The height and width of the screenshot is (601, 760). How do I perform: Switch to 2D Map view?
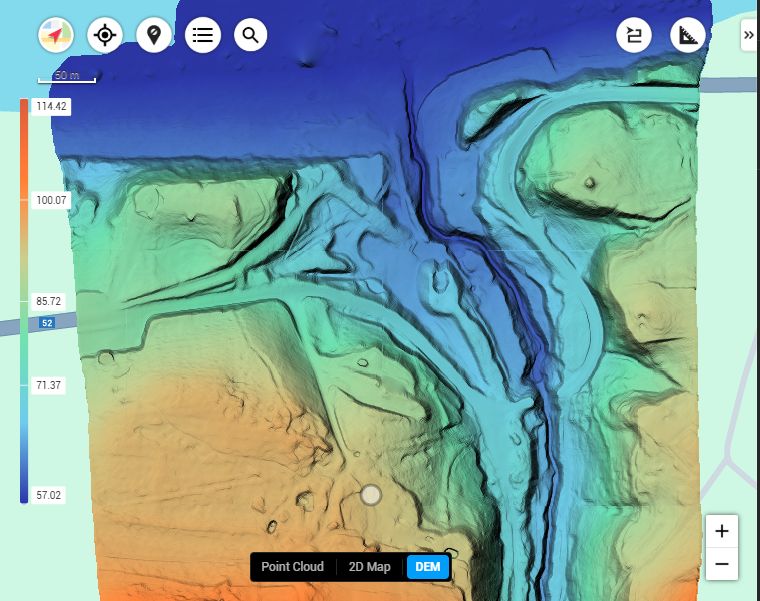(369, 567)
